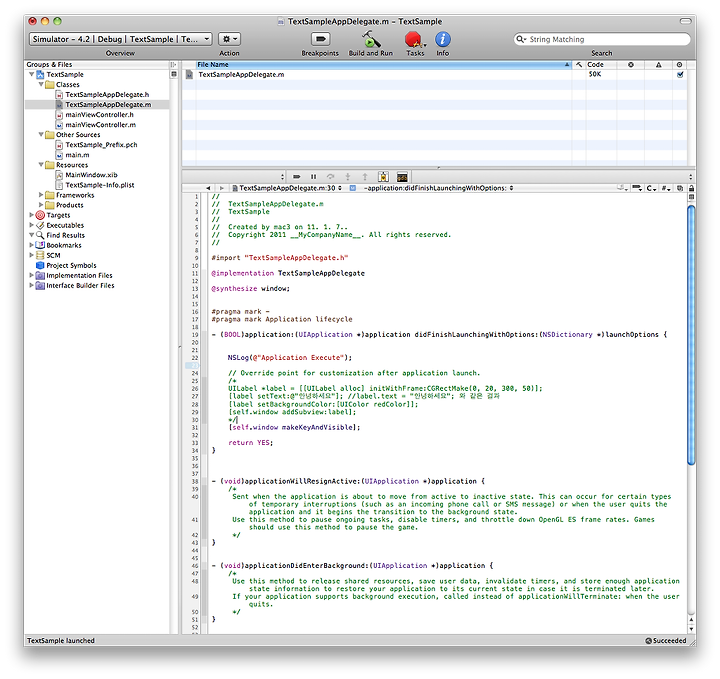
Task: Open the Debugger window spray-can icon
Action: [383, 177]
